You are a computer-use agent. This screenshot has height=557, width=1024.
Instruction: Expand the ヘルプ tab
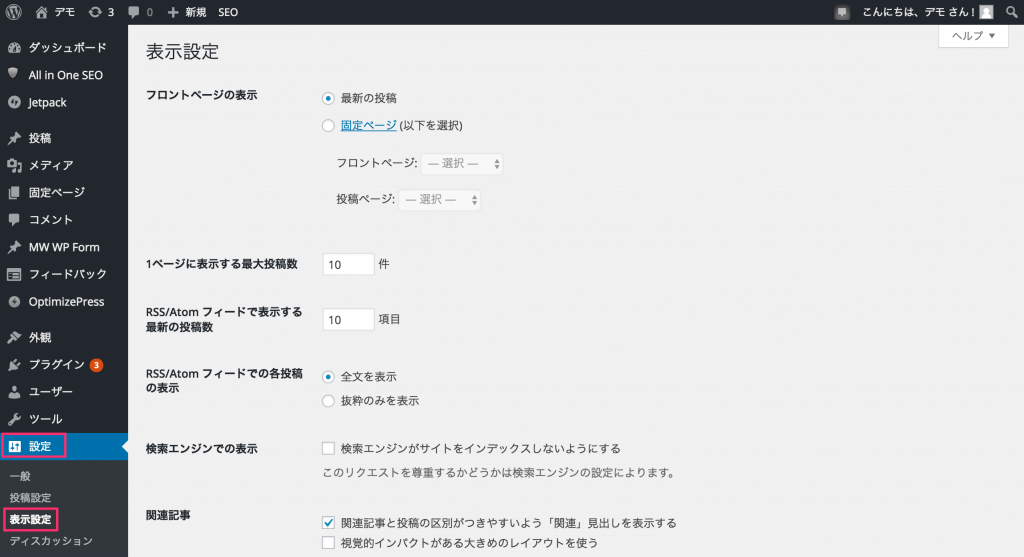coord(973,36)
